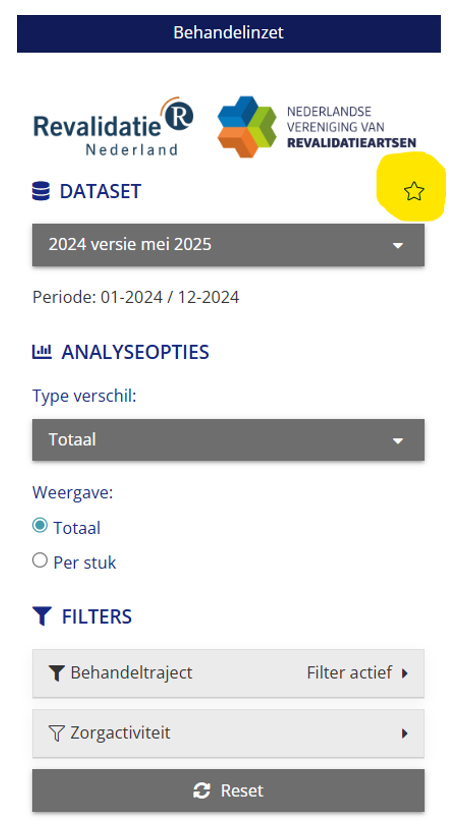
Task: Click the outlined funnel icon on Zorgactiviteit
Action: pyautogui.click(x=56, y=733)
